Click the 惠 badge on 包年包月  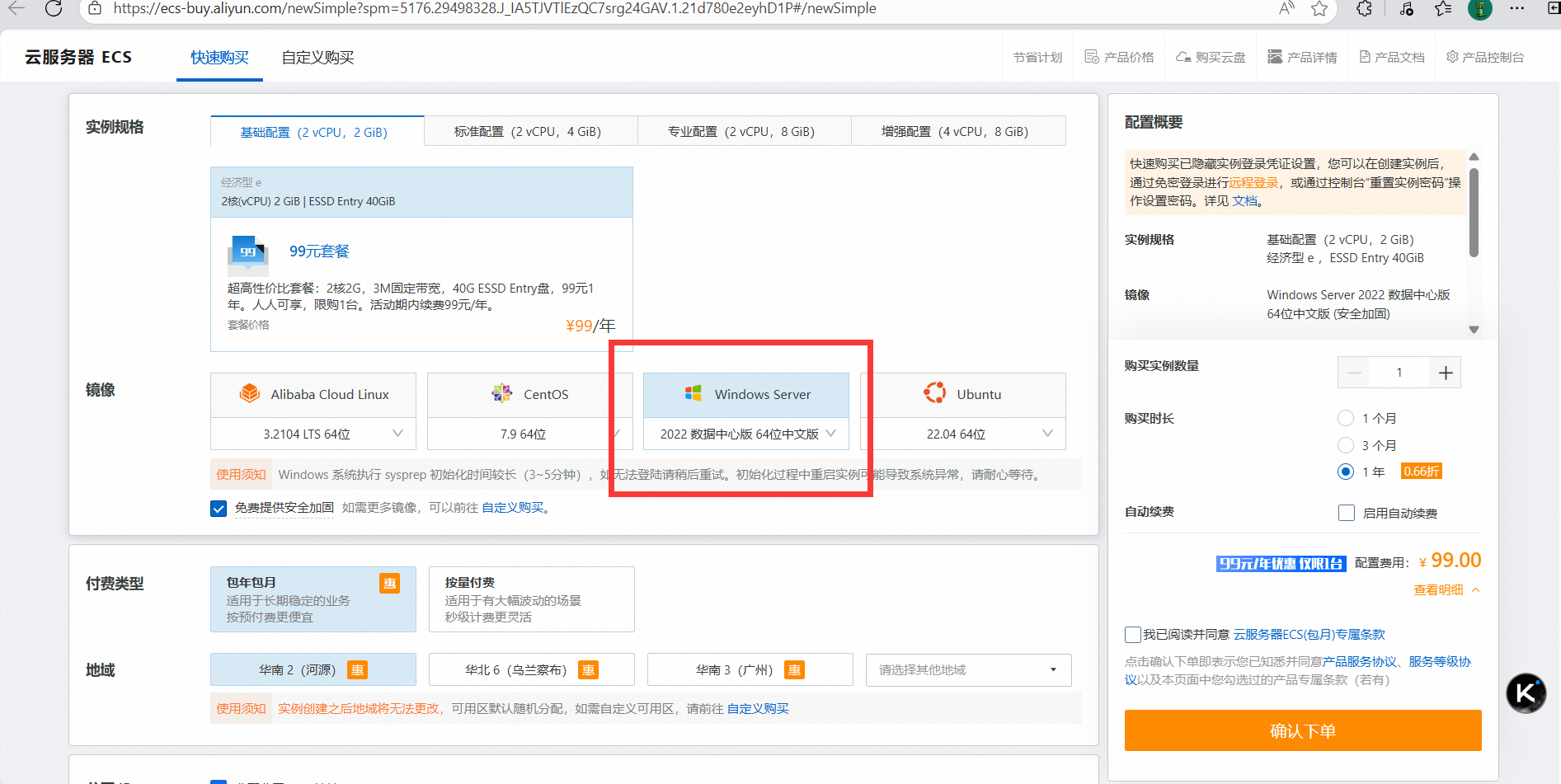(389, 583)
